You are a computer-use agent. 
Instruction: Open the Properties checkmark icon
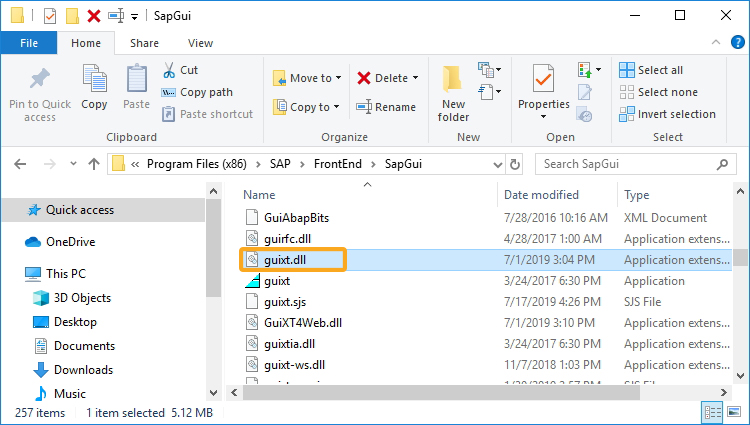click(543, 78)
